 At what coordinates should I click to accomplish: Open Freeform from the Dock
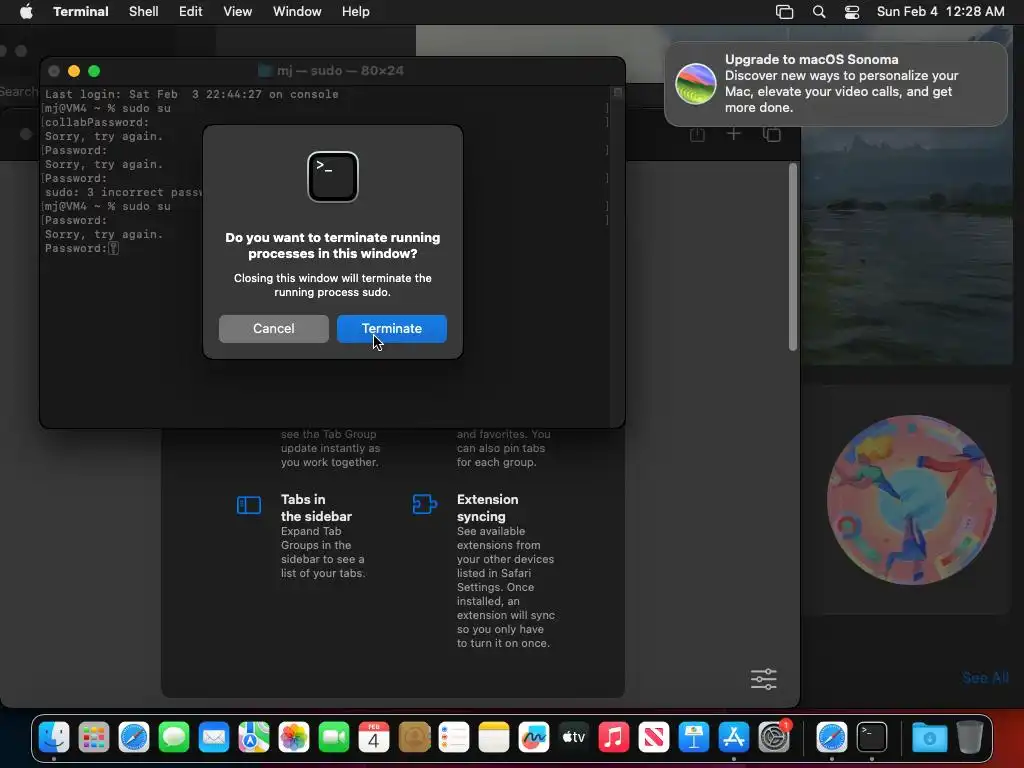tap(534, 738)
